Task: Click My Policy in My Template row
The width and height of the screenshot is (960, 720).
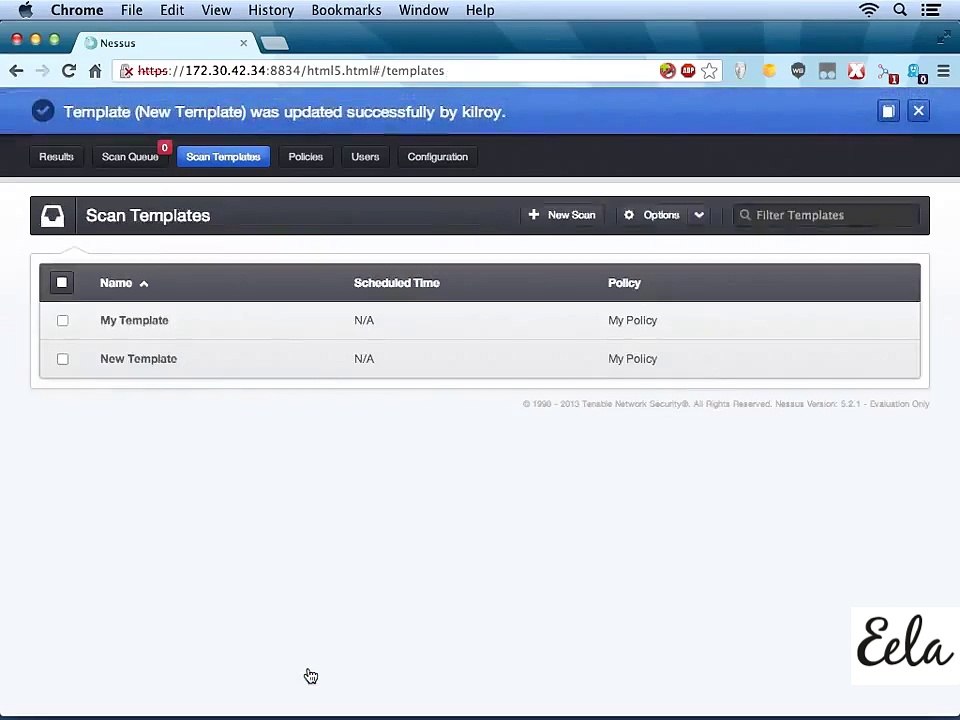Action: click(x=632, y=320)
